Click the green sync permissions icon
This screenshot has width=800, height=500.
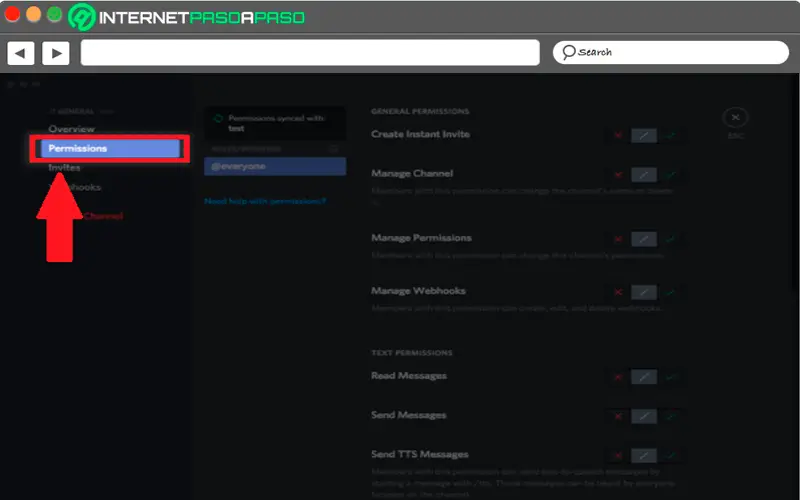point(218,118)
